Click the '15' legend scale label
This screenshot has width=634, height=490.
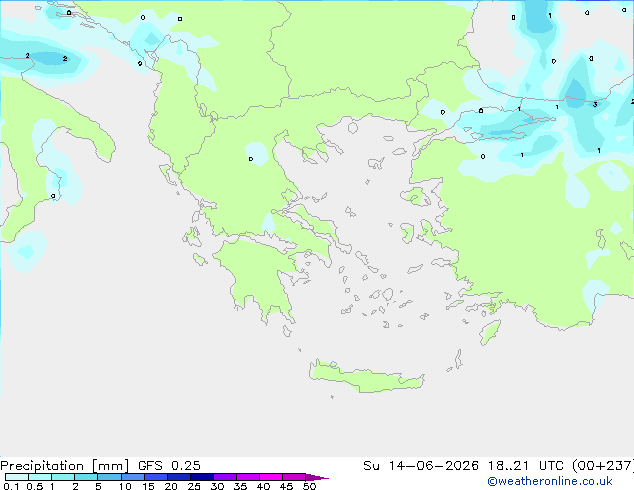[x=148, y=486]
